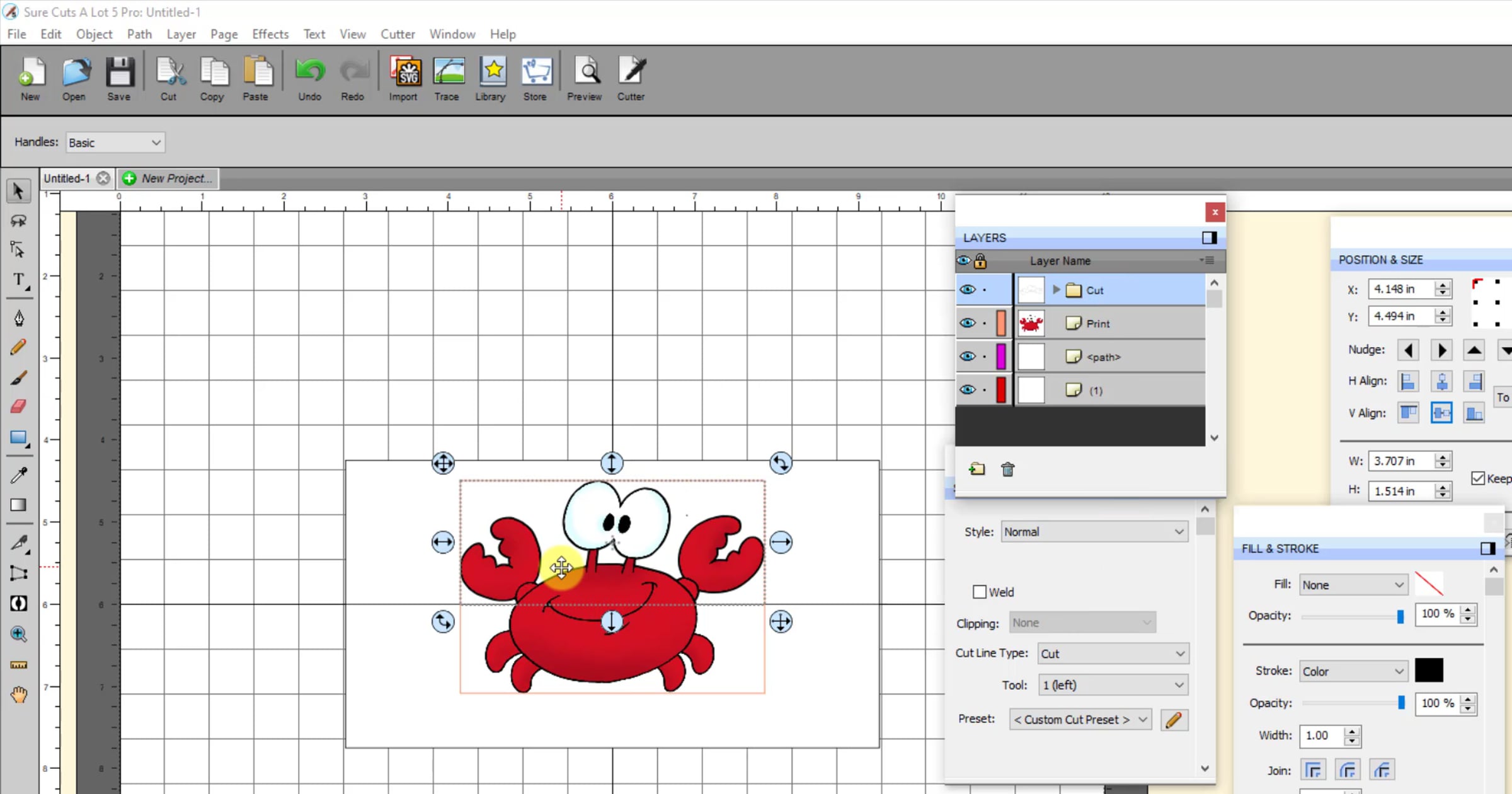Select the Eraser tool

[19, 406]
